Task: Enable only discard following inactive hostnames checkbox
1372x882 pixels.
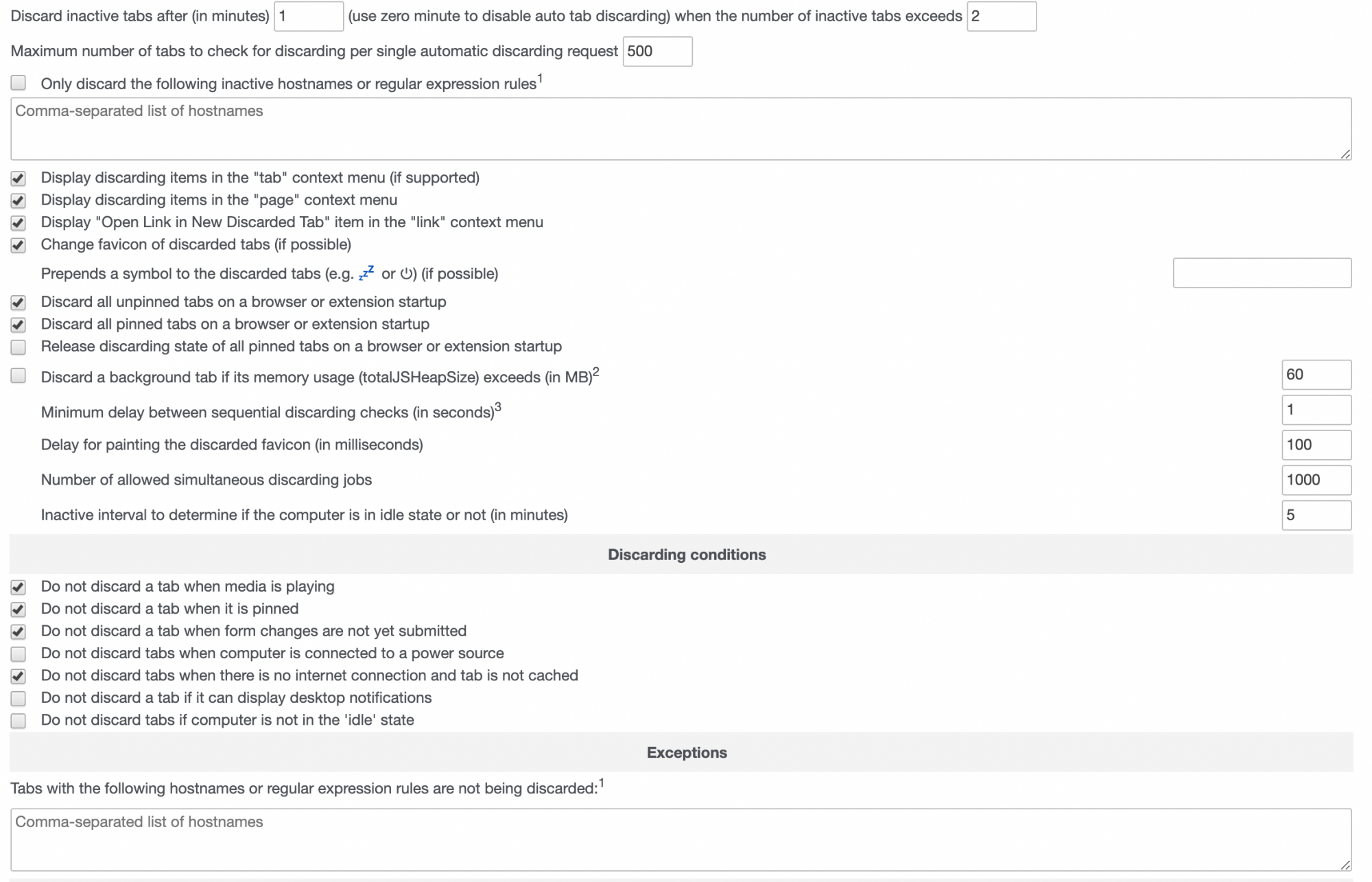Action: [x=19, y=83]
